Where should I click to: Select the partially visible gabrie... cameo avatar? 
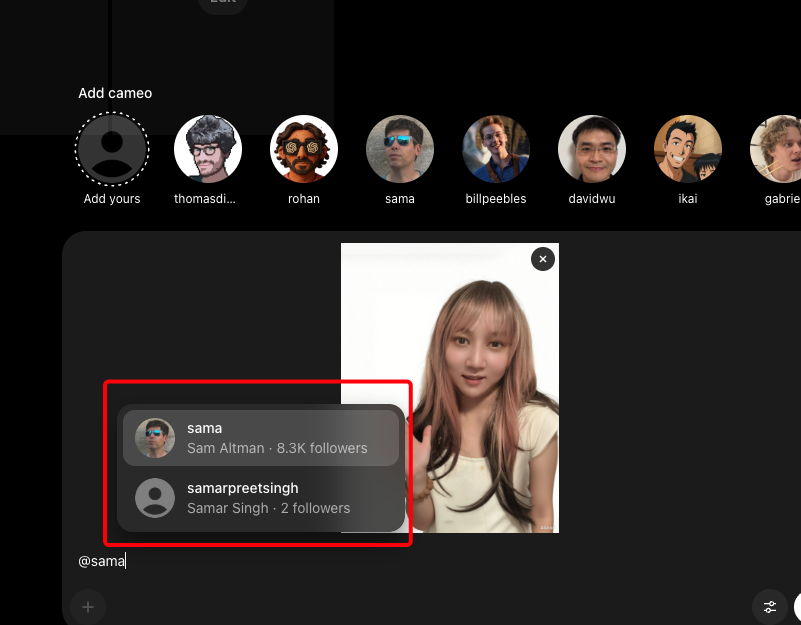click(778, 149)
